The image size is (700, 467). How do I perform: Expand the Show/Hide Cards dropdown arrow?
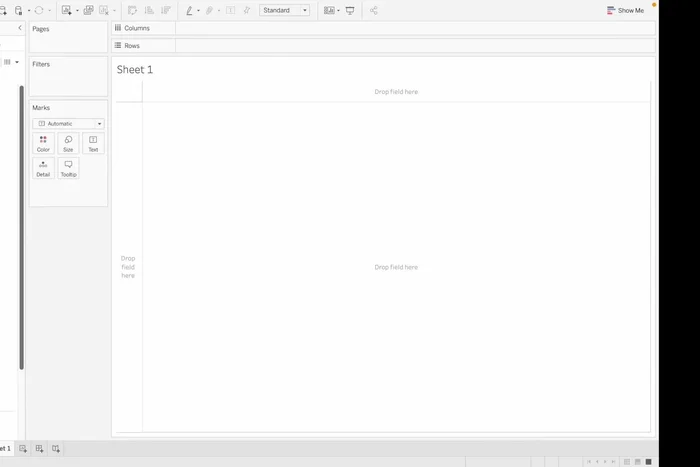coord(338,11)
